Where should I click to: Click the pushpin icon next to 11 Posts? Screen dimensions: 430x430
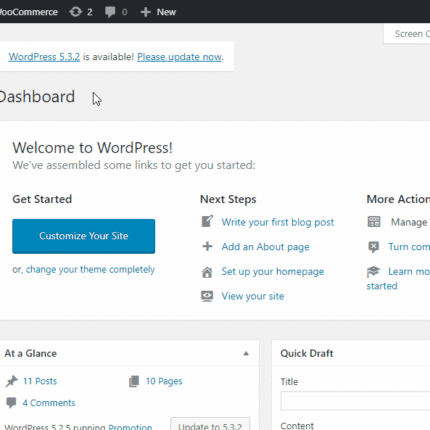12,381
